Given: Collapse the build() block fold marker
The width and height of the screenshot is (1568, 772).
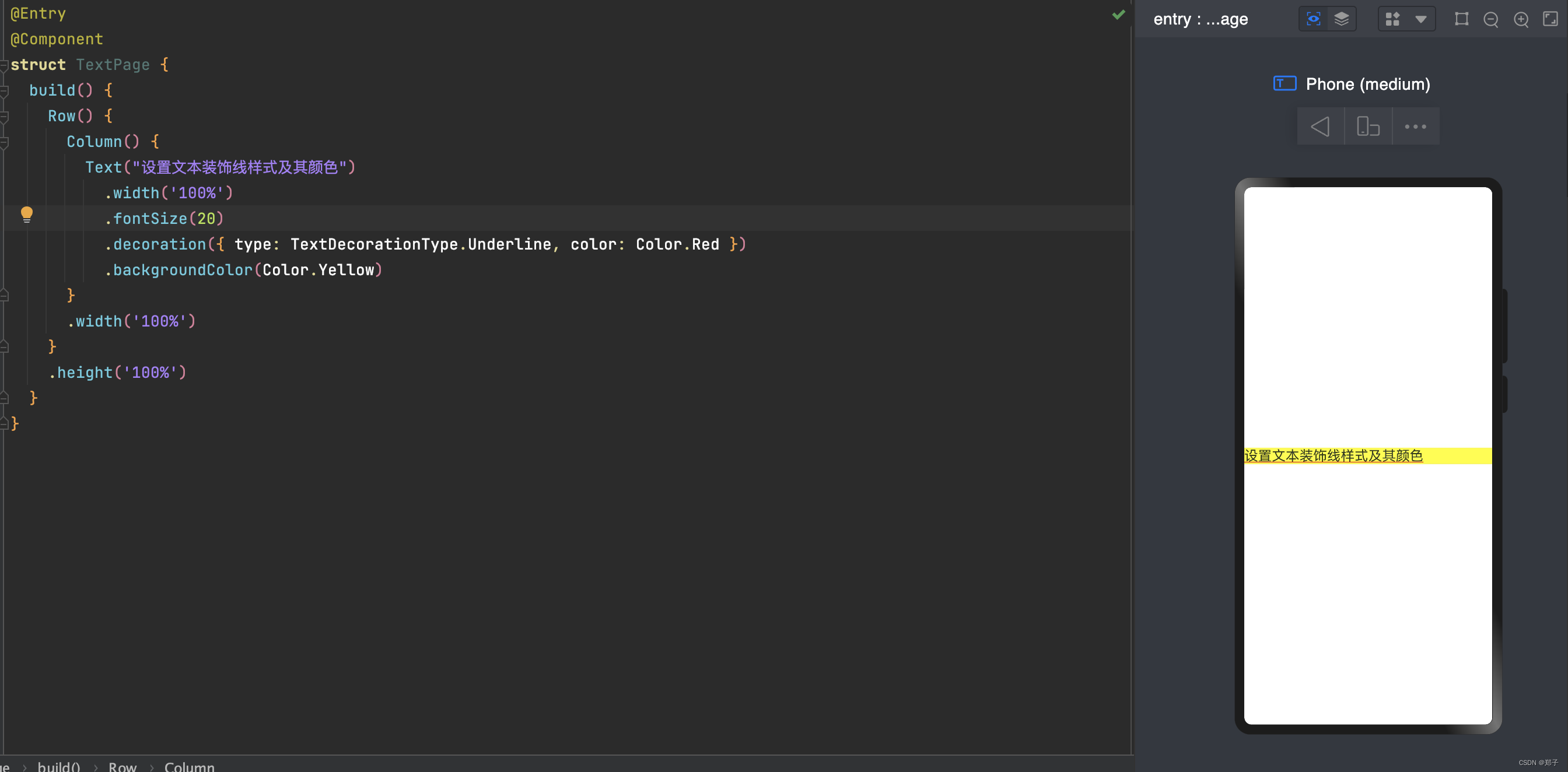Looking at the screenshot, I should (3, 90).
